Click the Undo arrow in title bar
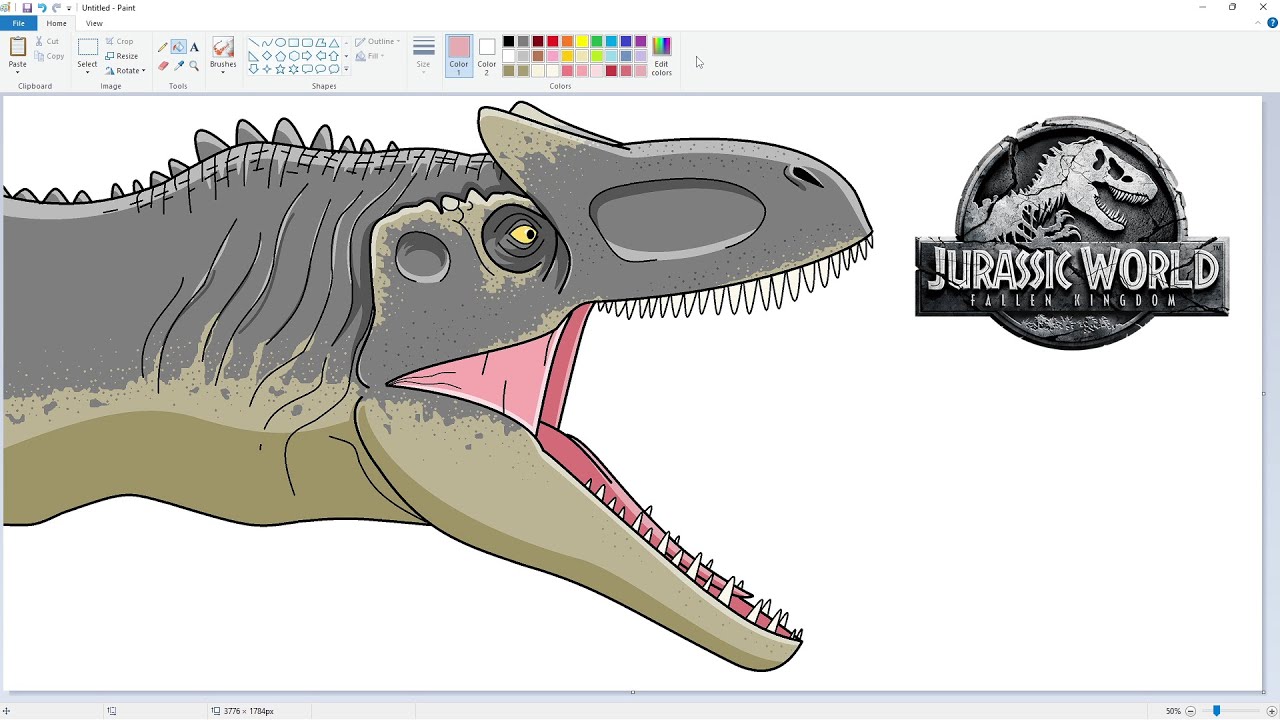The image size is (1280, 720). 42,8
